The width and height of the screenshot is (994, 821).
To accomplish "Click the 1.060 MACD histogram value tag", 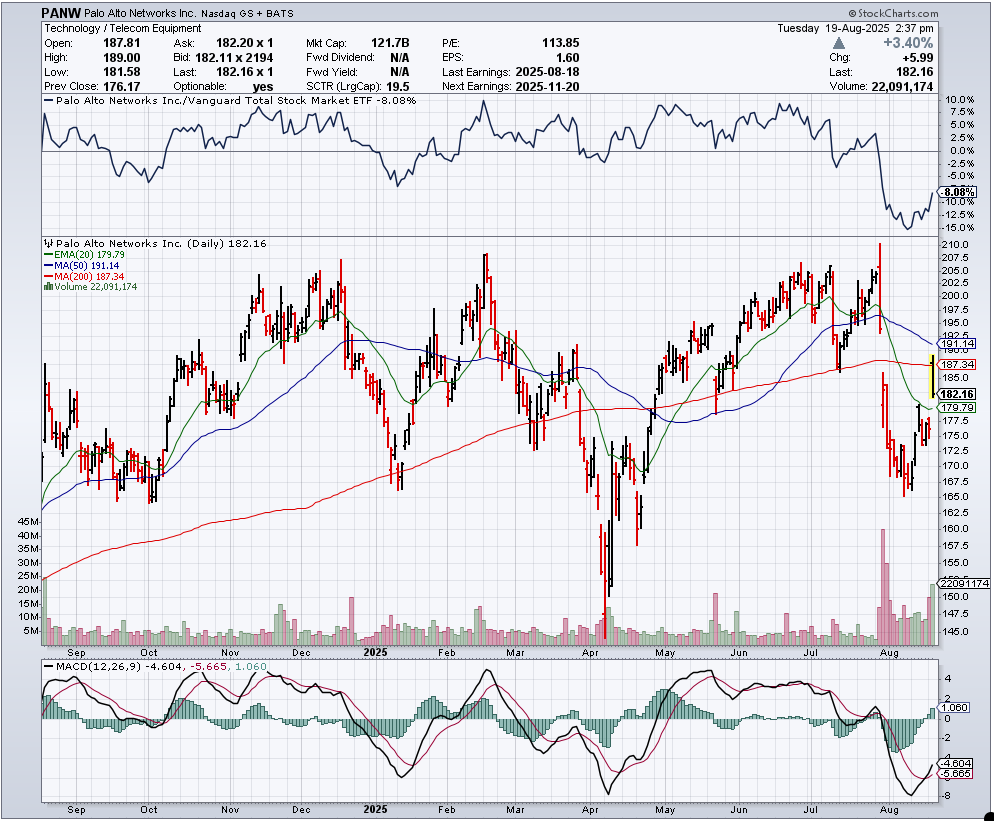I will (x=957, y=707).
